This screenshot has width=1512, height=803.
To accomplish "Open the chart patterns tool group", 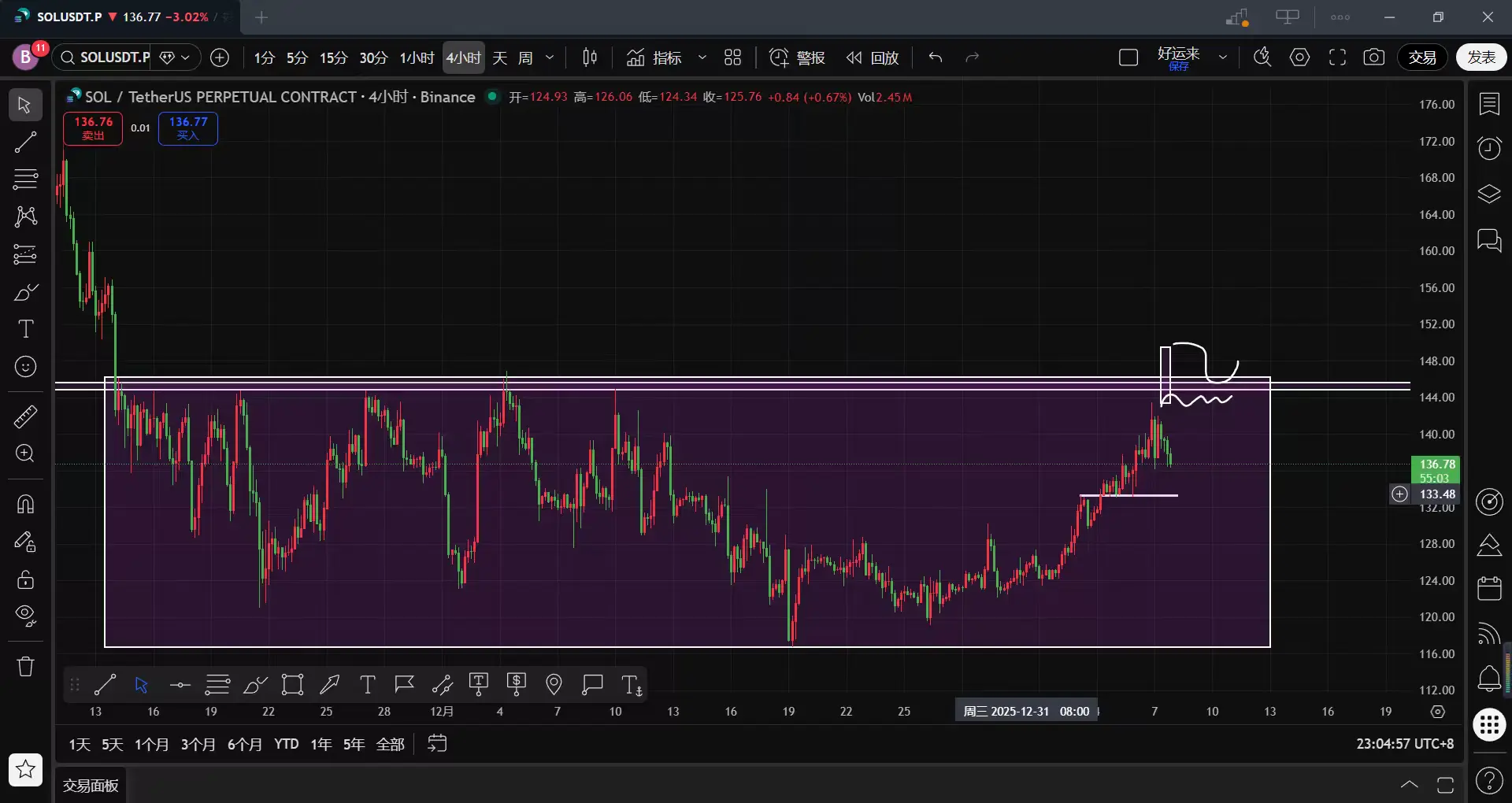I will click(x=25, y=216).
